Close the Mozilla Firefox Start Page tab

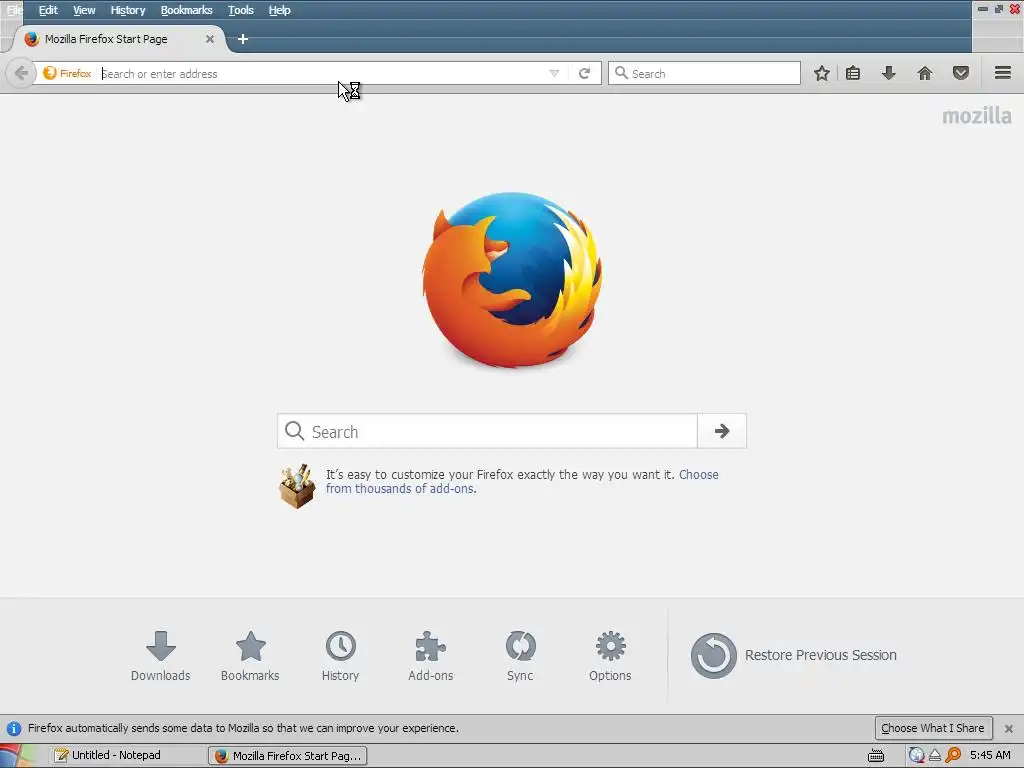(x=210, y=39)
